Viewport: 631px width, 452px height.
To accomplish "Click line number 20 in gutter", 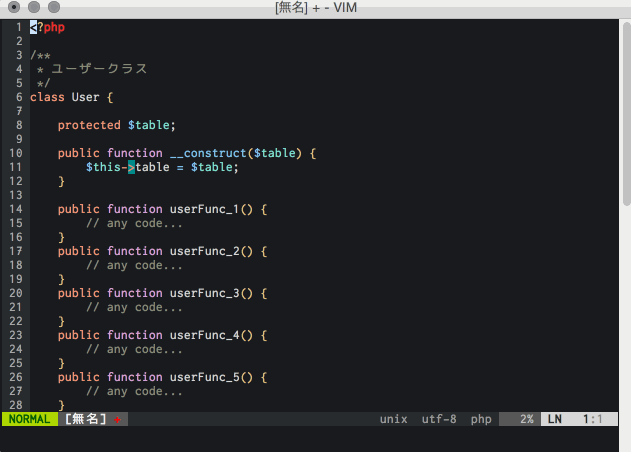I will [x=16, y=293].
